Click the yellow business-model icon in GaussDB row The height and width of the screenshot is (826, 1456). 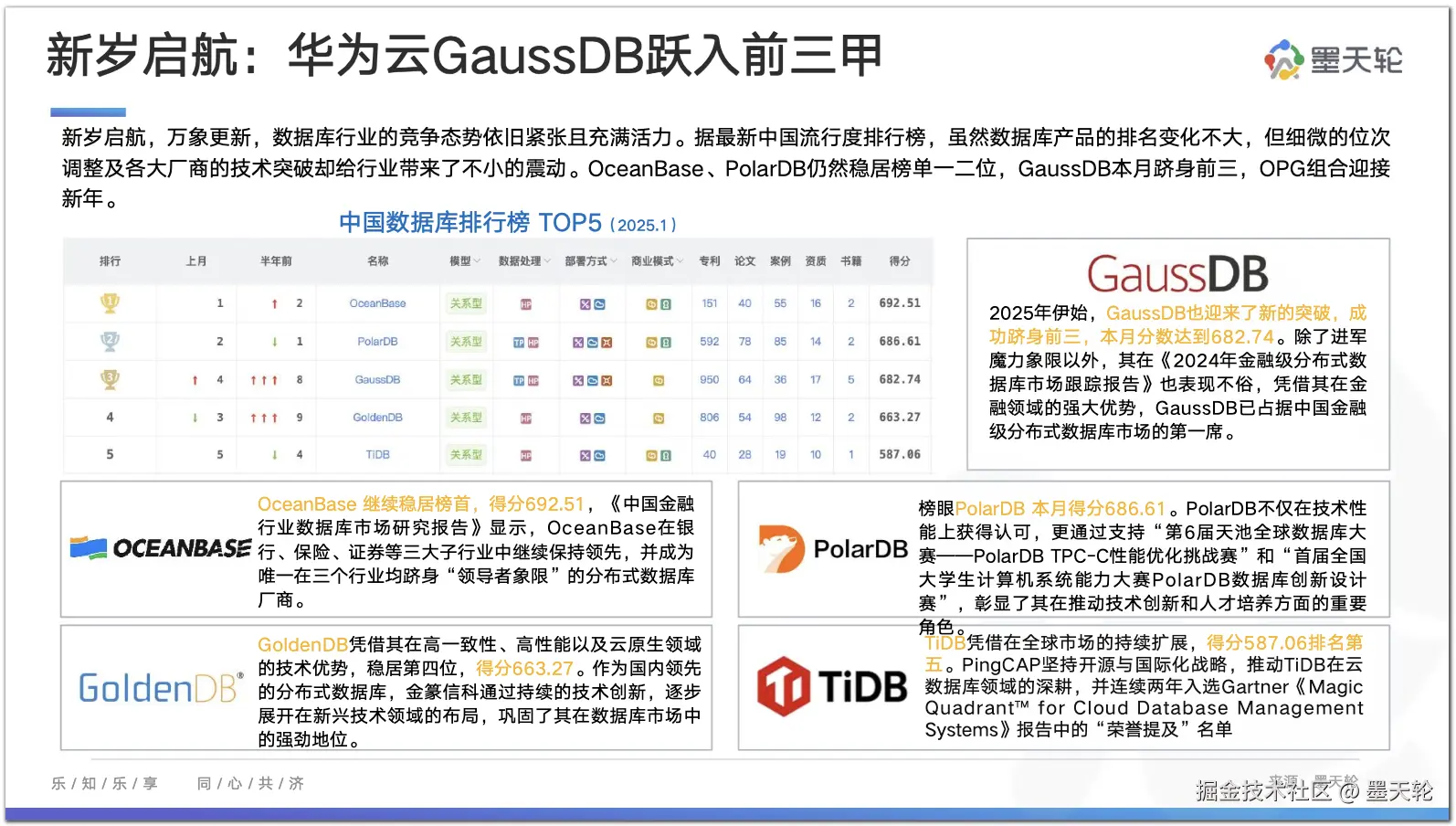tap(659, 380)
